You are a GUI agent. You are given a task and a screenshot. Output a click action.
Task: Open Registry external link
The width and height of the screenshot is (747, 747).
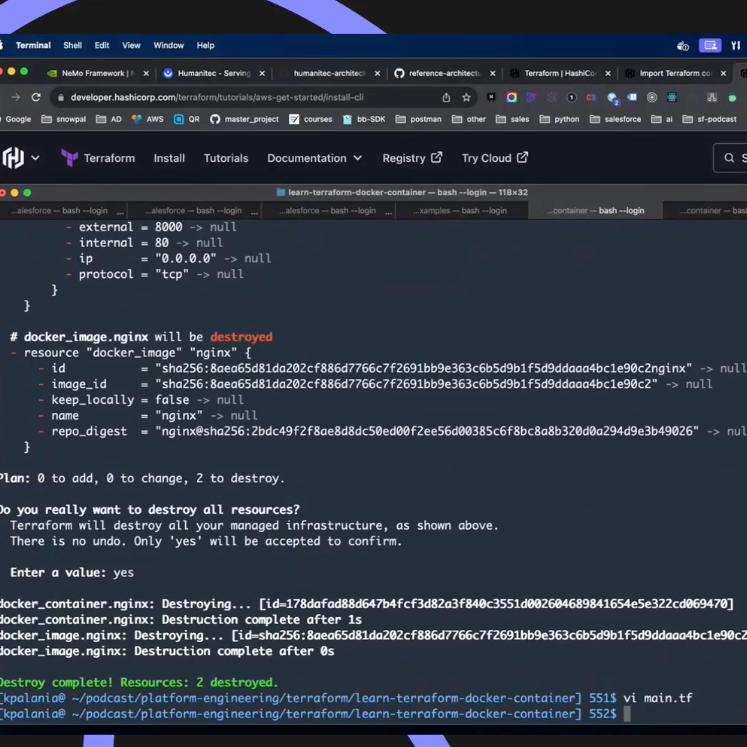(x=412, y=158)
